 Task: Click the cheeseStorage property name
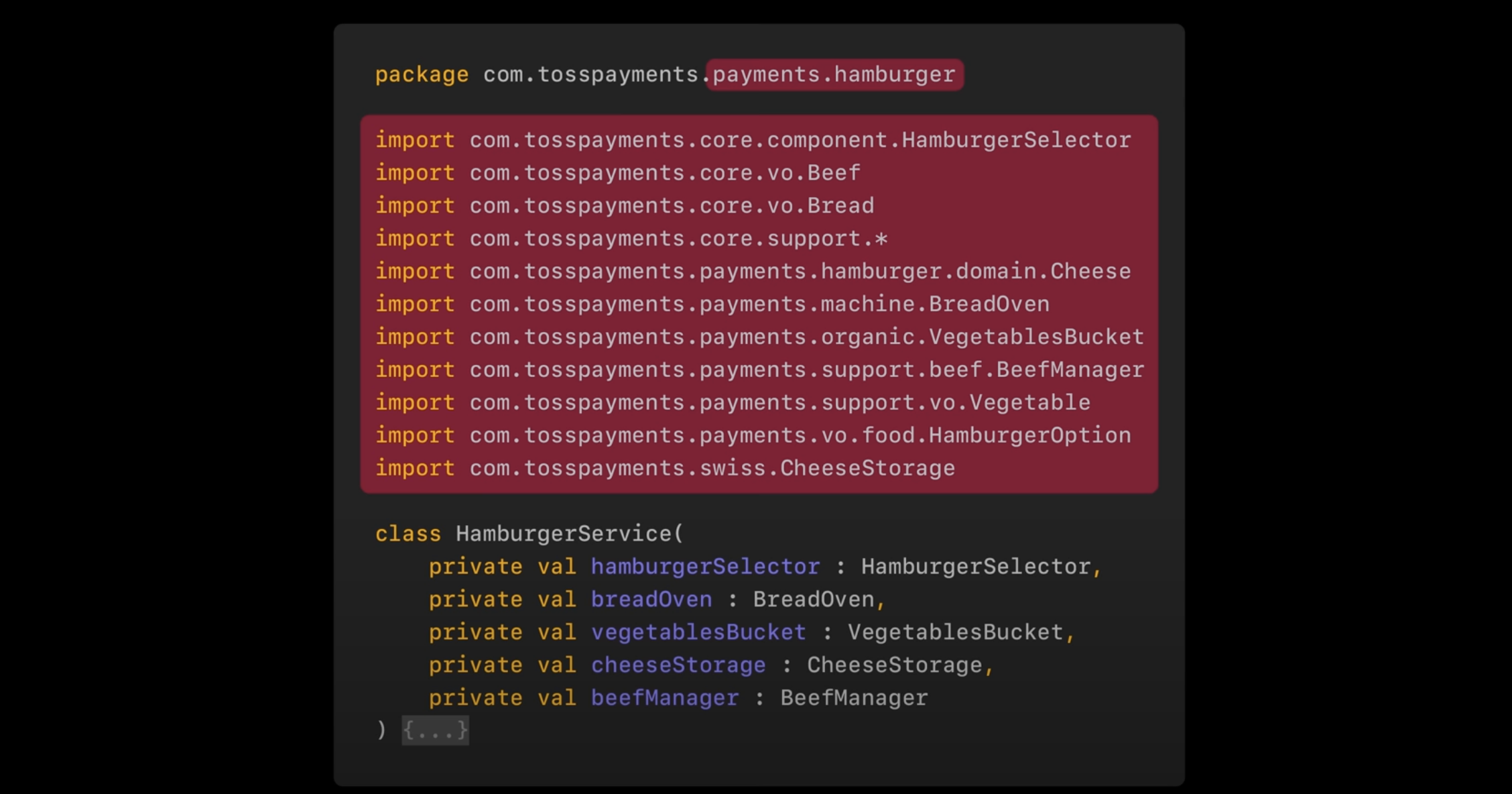(x=678, y=665)
